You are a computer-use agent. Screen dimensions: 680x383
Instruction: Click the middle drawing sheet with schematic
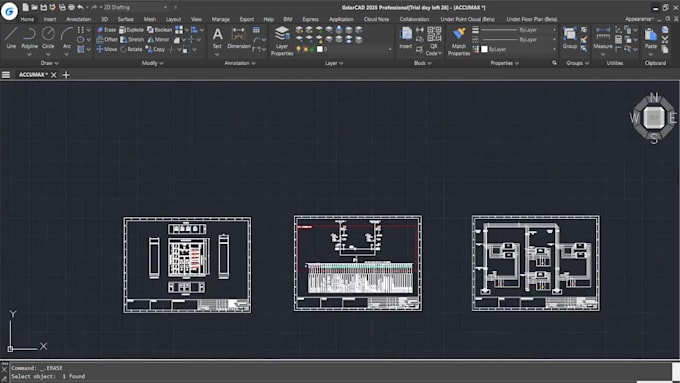[358, 263]
